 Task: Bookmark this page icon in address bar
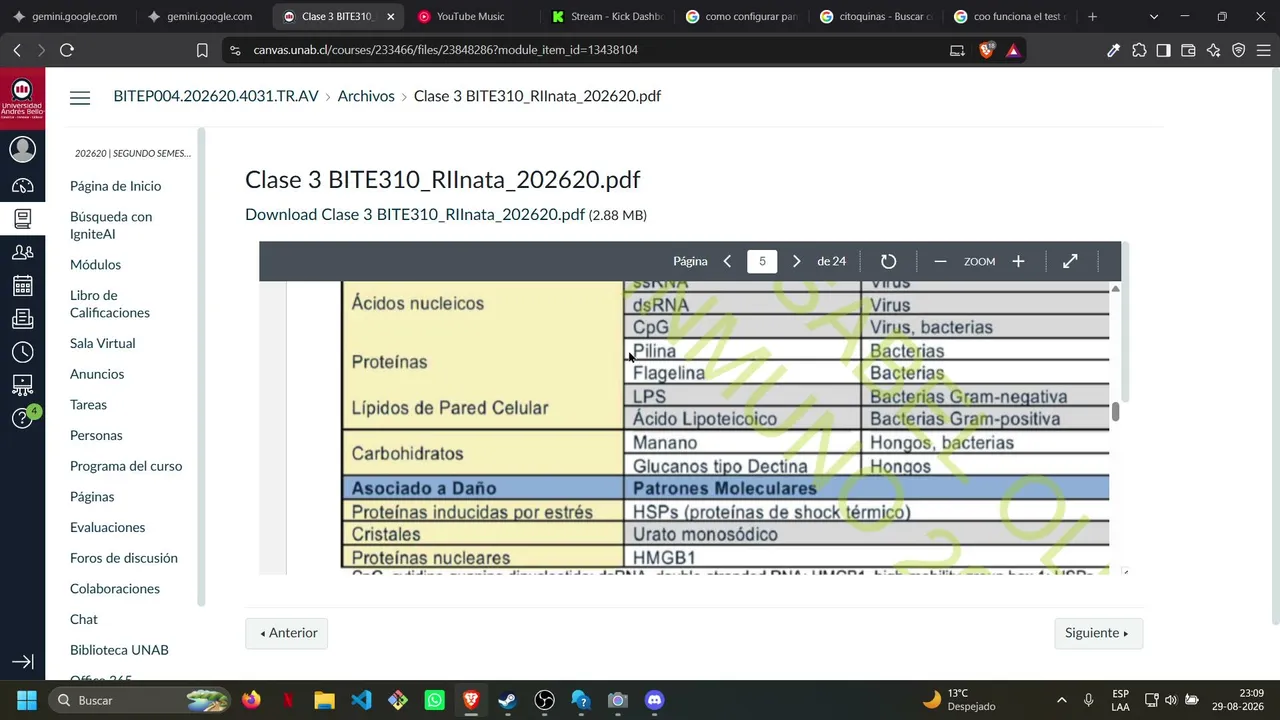[202, 50]
